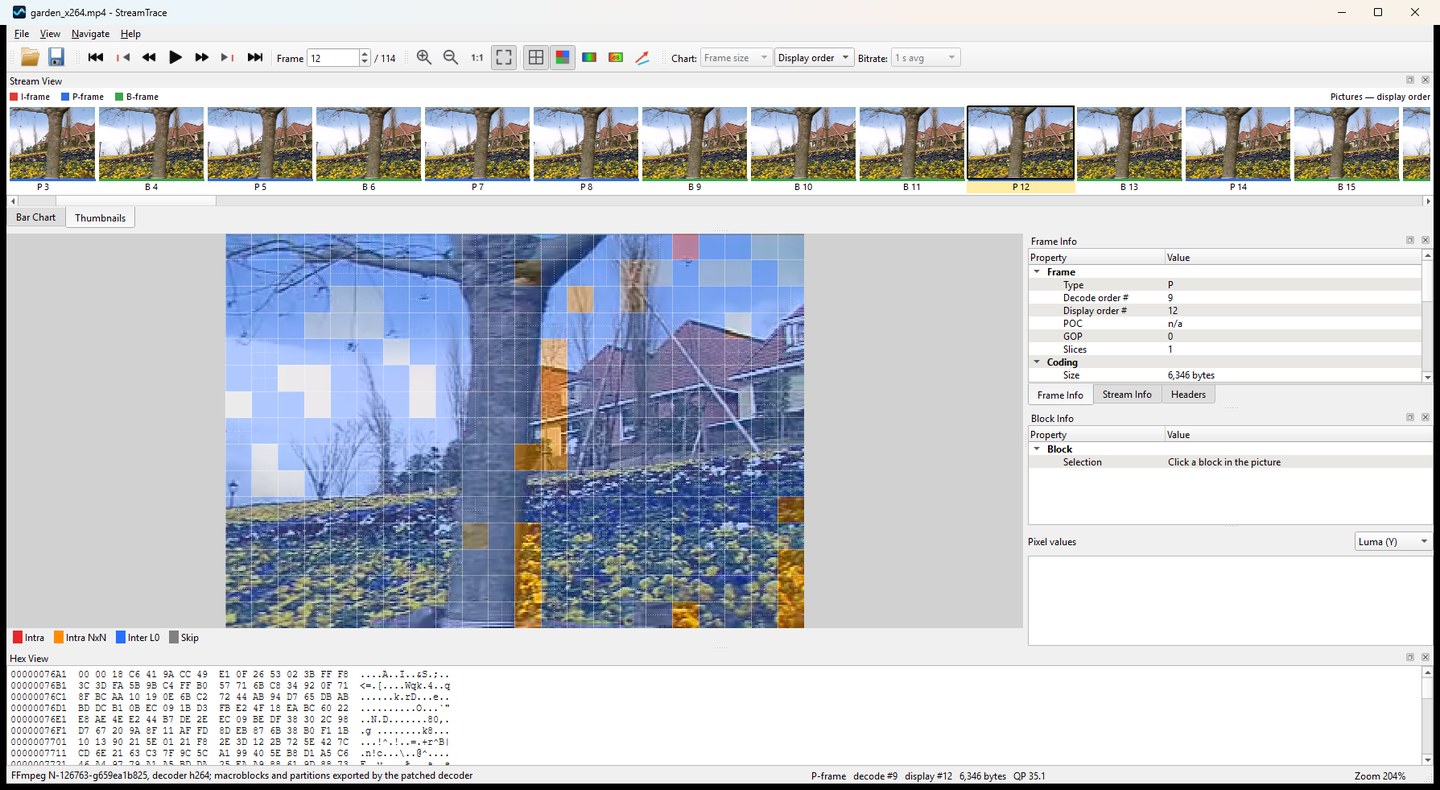Viewport: 1440px width, 790px height.
Task: Close the Stream View panel
Action: pyautogui.click(x=1425, y=80)
